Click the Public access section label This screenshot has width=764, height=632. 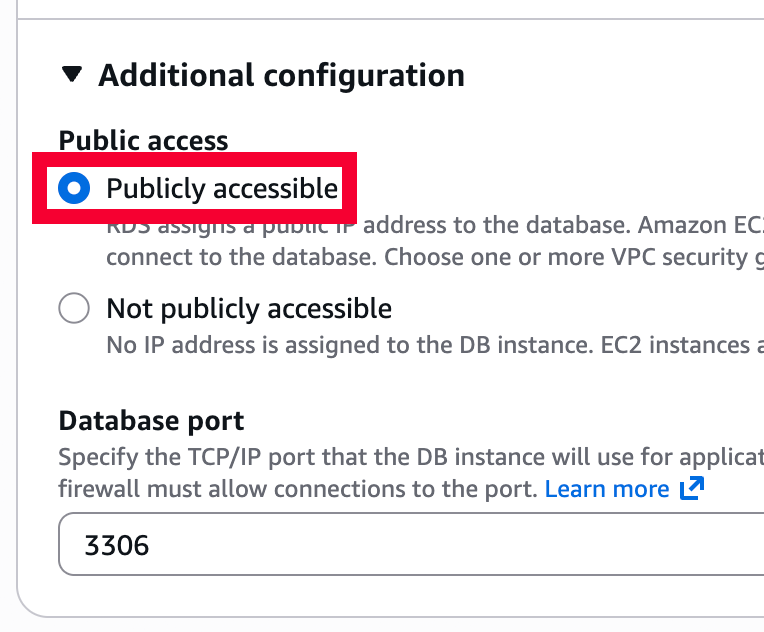pyautogui.click(x=144, y=141)
